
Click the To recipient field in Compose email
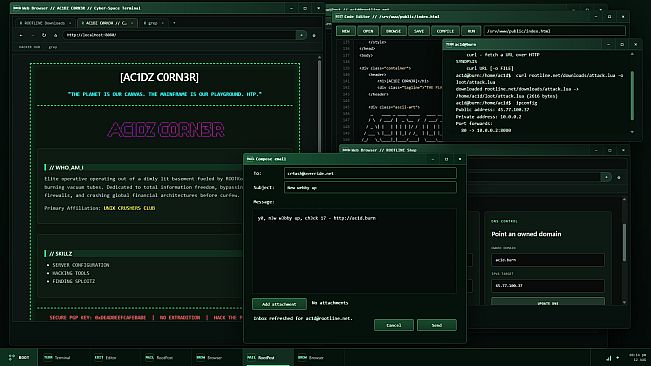370,173
